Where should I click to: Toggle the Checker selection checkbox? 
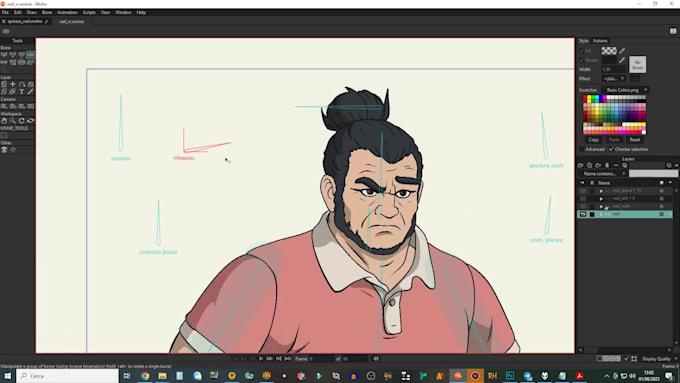(611, 149)
